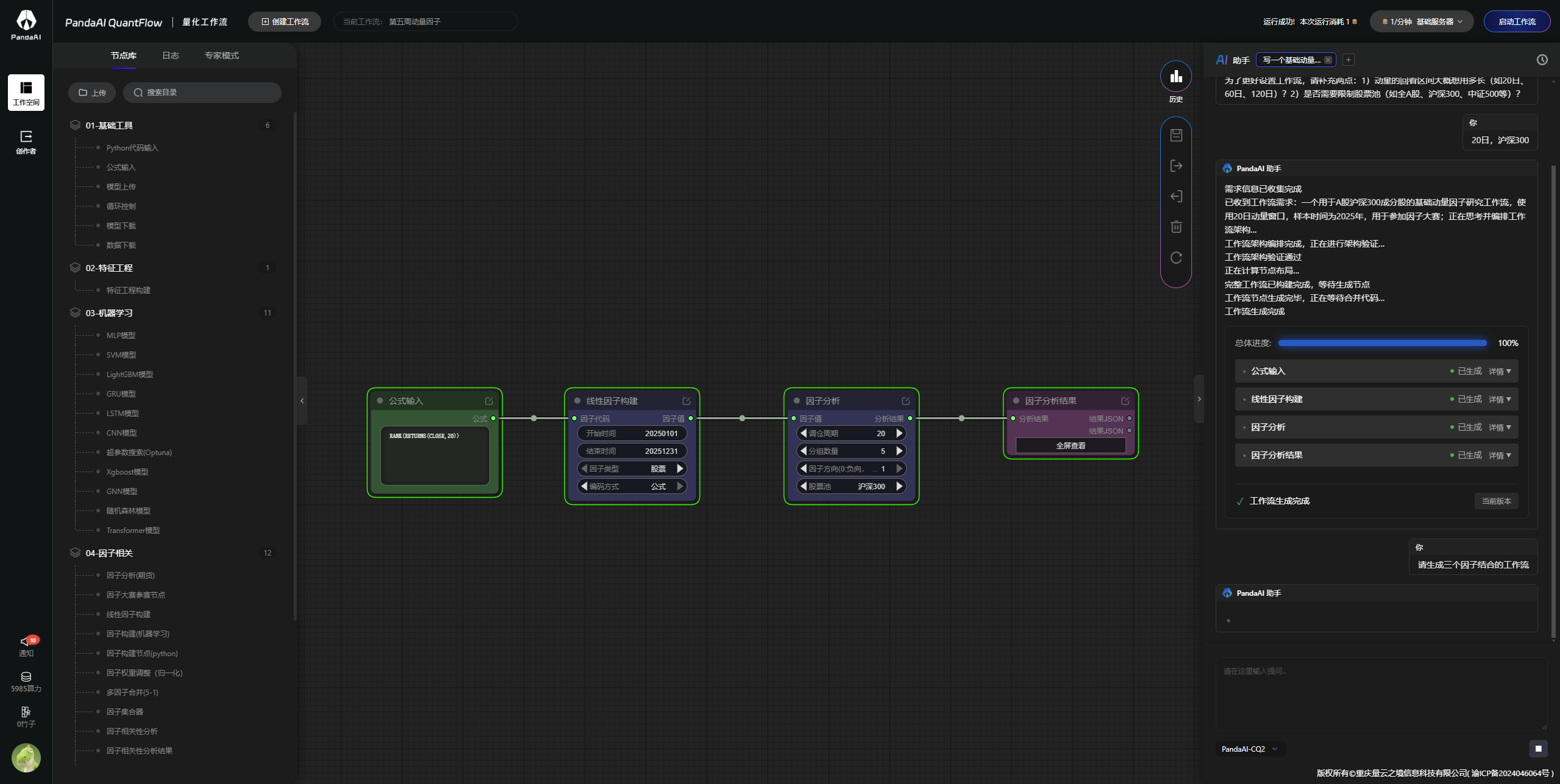Click 当前版本 button
This screenshot has height=784, width=1560.
point(1496,501)
